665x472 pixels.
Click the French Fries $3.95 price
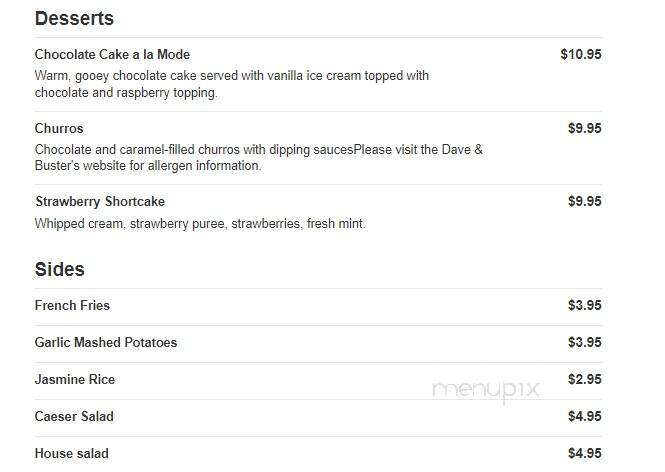[584, 305]
